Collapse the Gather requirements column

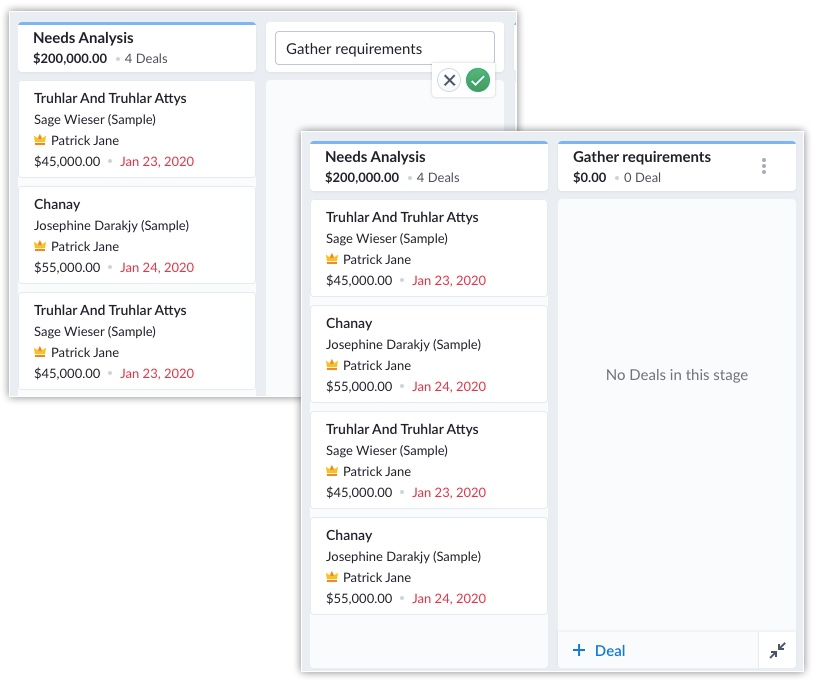(x=778, y=651)
